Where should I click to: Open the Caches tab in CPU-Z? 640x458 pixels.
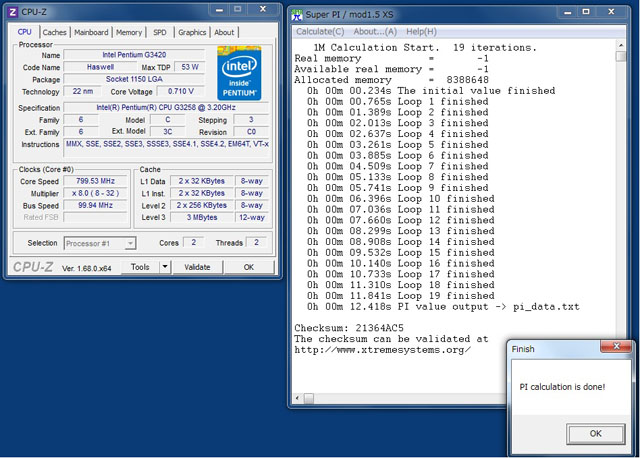coord(54,32)
